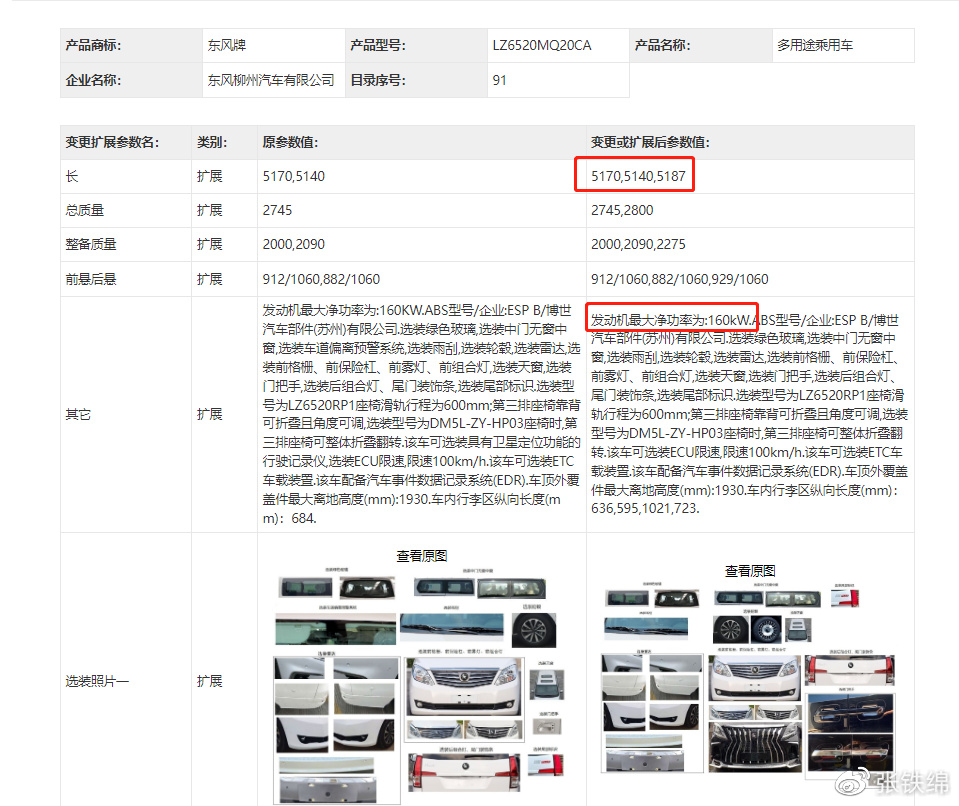
Task: Select the new total mass 2745,2800
Action: 622,210
